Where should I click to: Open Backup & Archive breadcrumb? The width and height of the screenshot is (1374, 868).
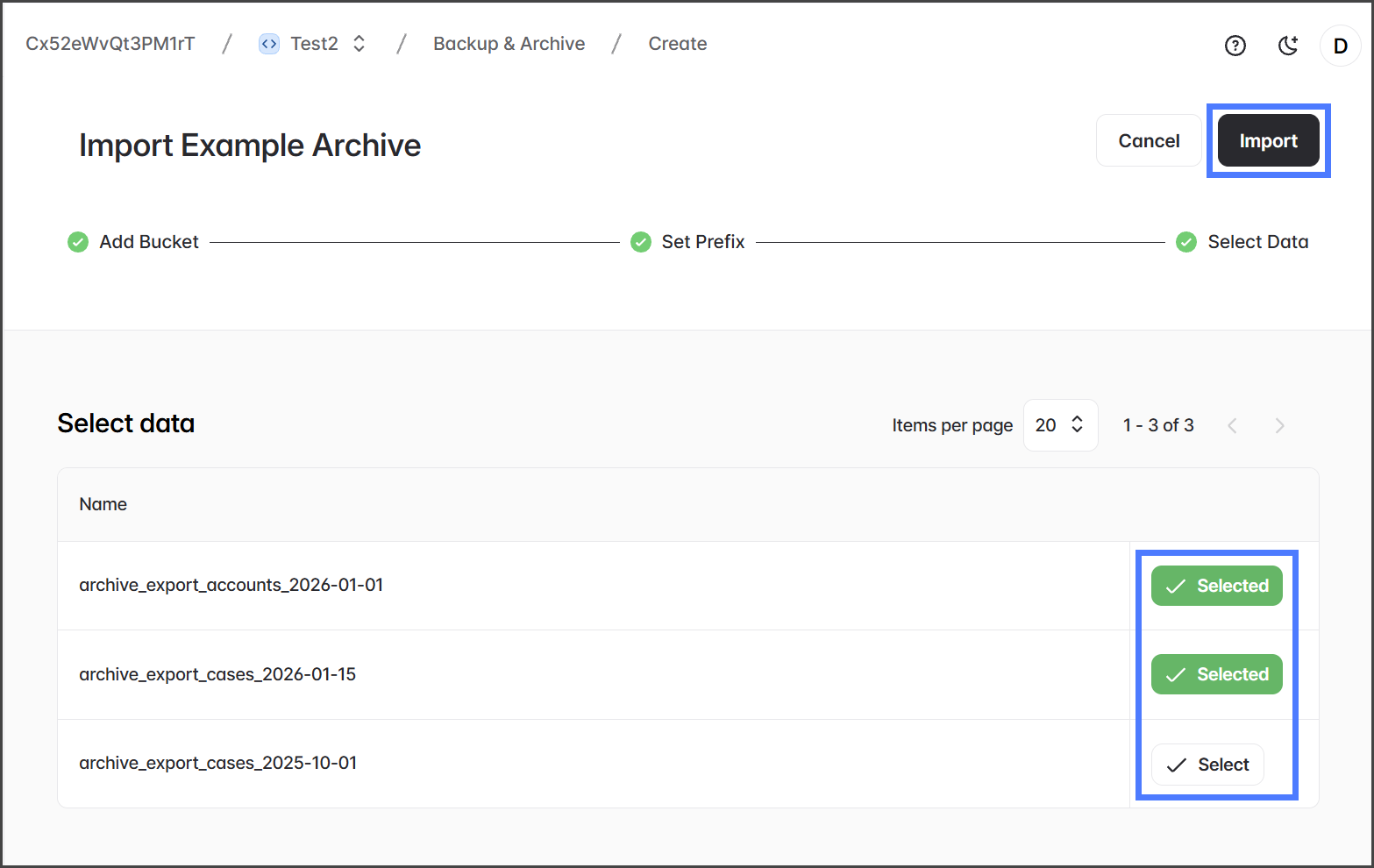point(509,44)
